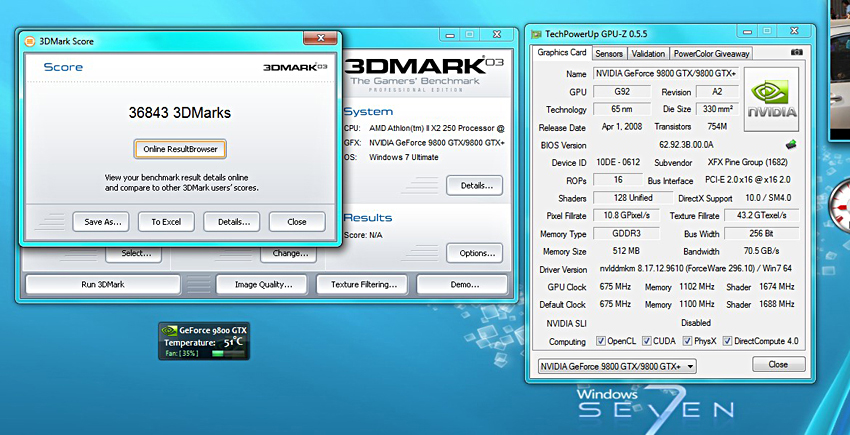Toggle the CUDA checkbox

[646, 341]
